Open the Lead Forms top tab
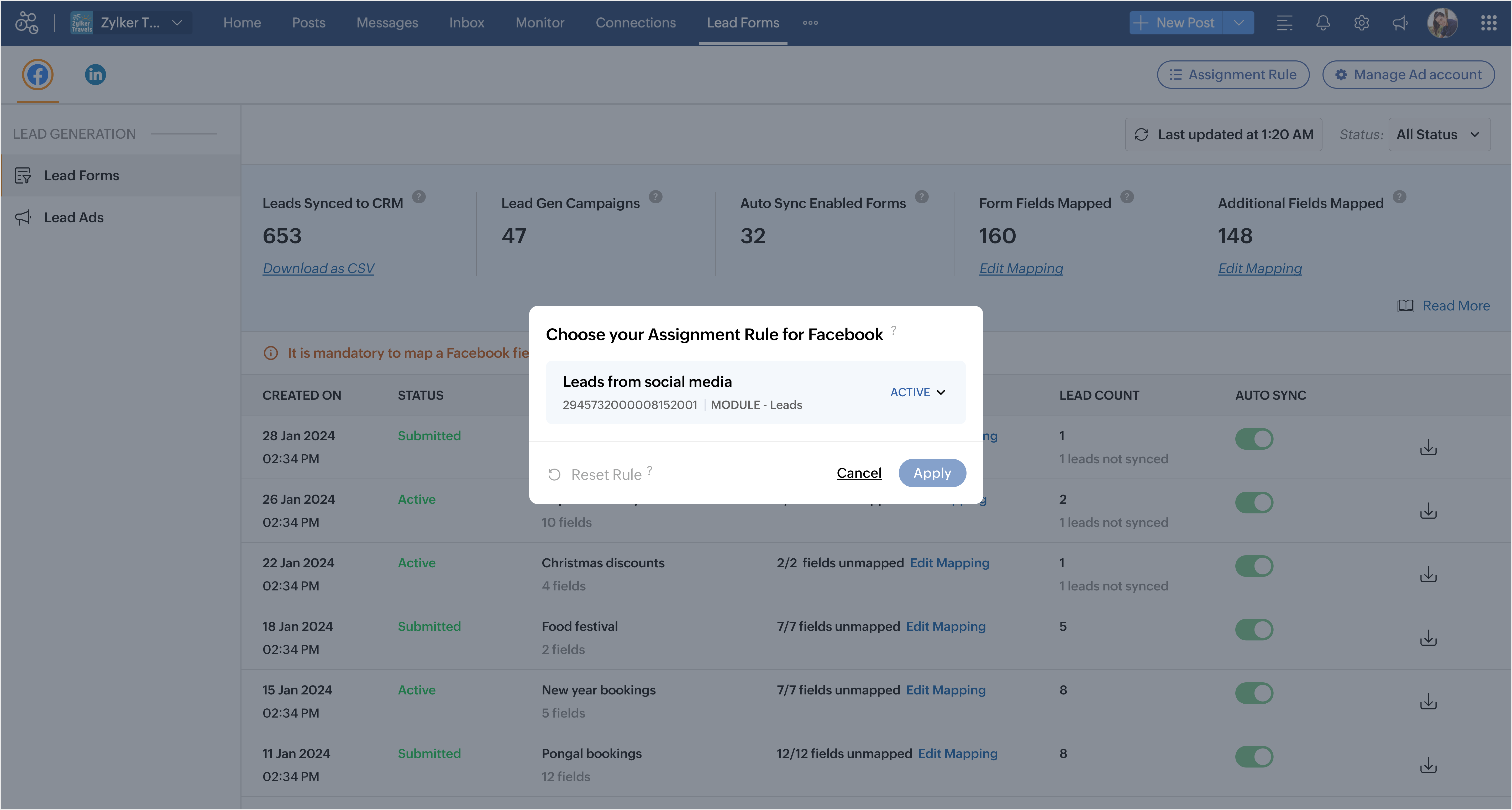This screenshot has width=1512, height=810. pyautogui.click(x=743, y=23)
